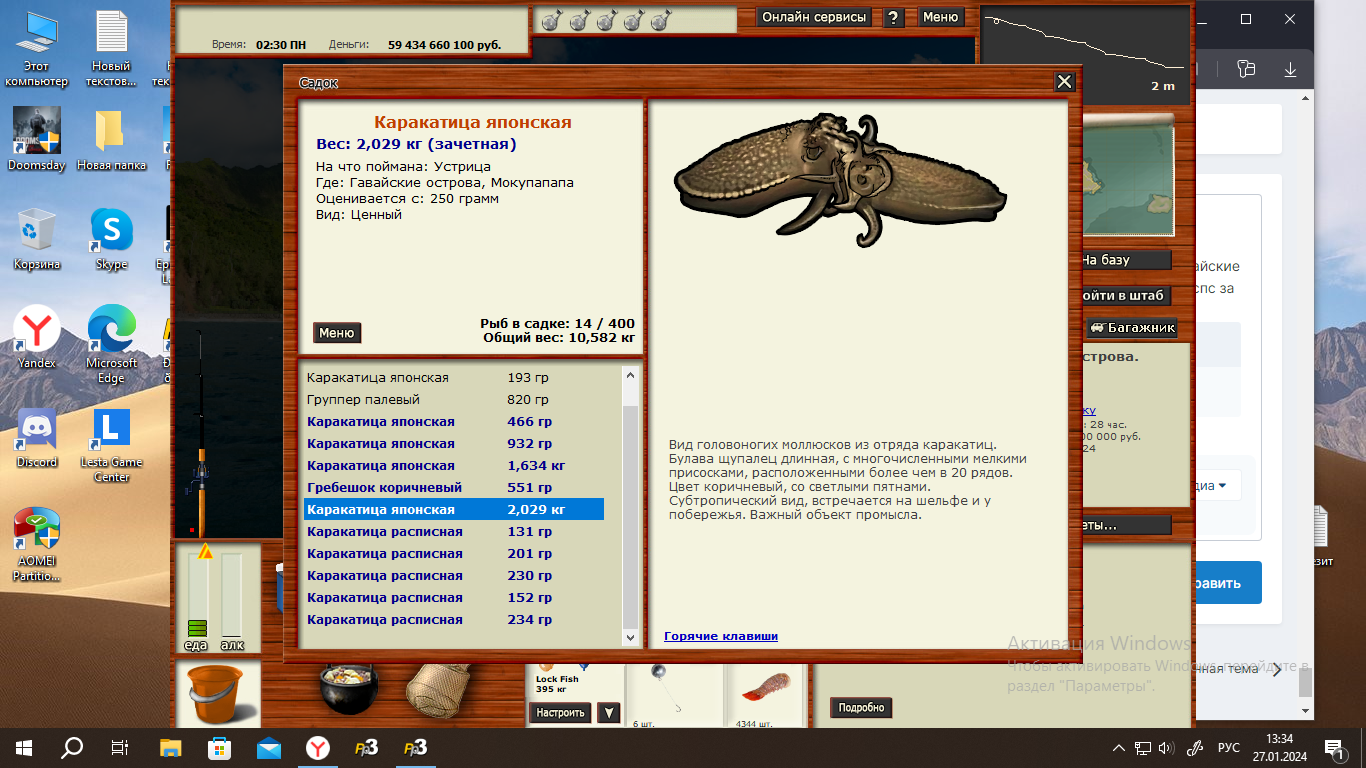The width and height of the screenshot is (1366, 768).
Task: Select Каракатица японская 932 гр row
Action: 454,444
